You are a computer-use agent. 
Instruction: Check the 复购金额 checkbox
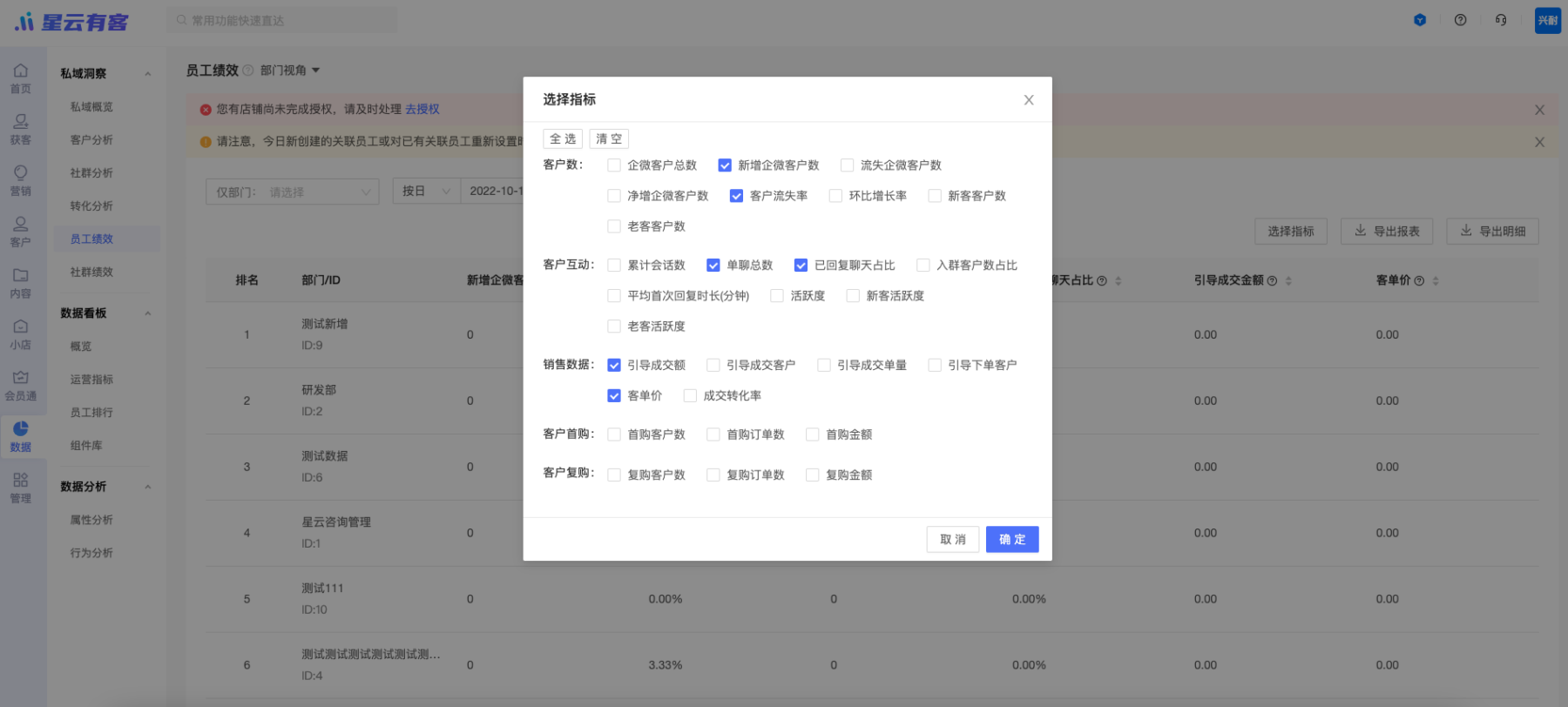tap(812, 475)
